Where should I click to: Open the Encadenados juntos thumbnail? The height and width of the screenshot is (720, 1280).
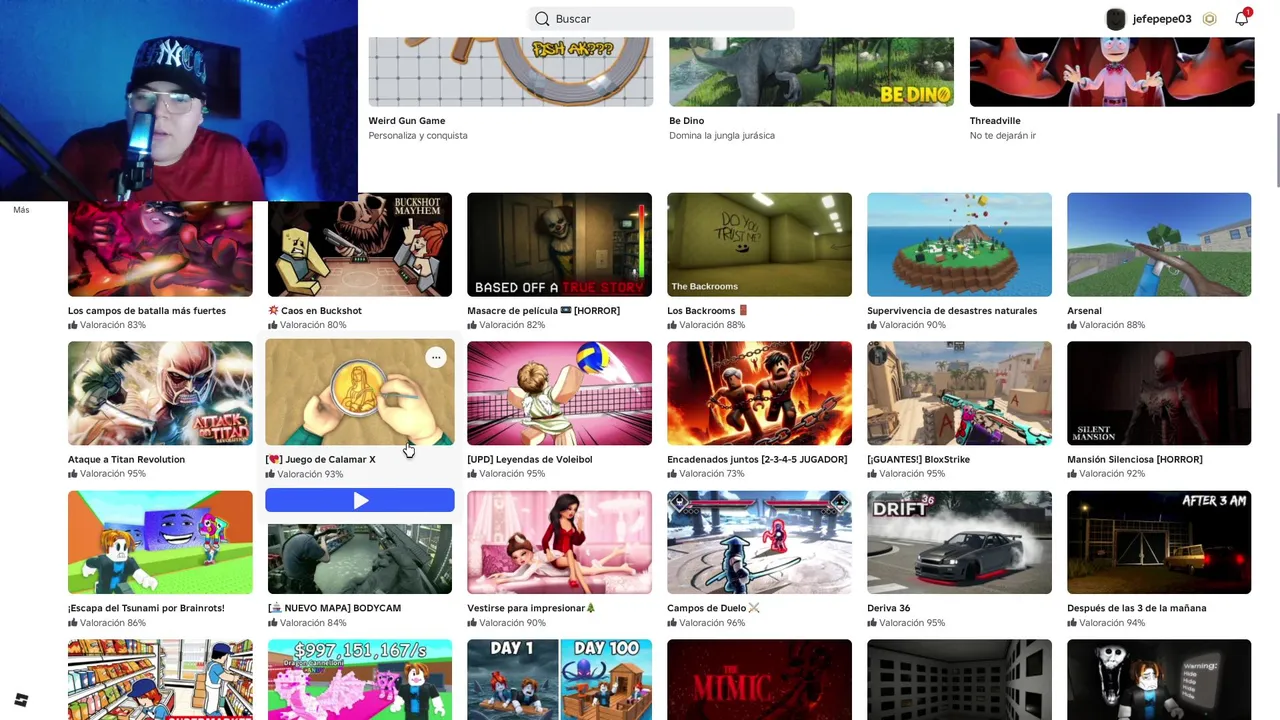759,393
